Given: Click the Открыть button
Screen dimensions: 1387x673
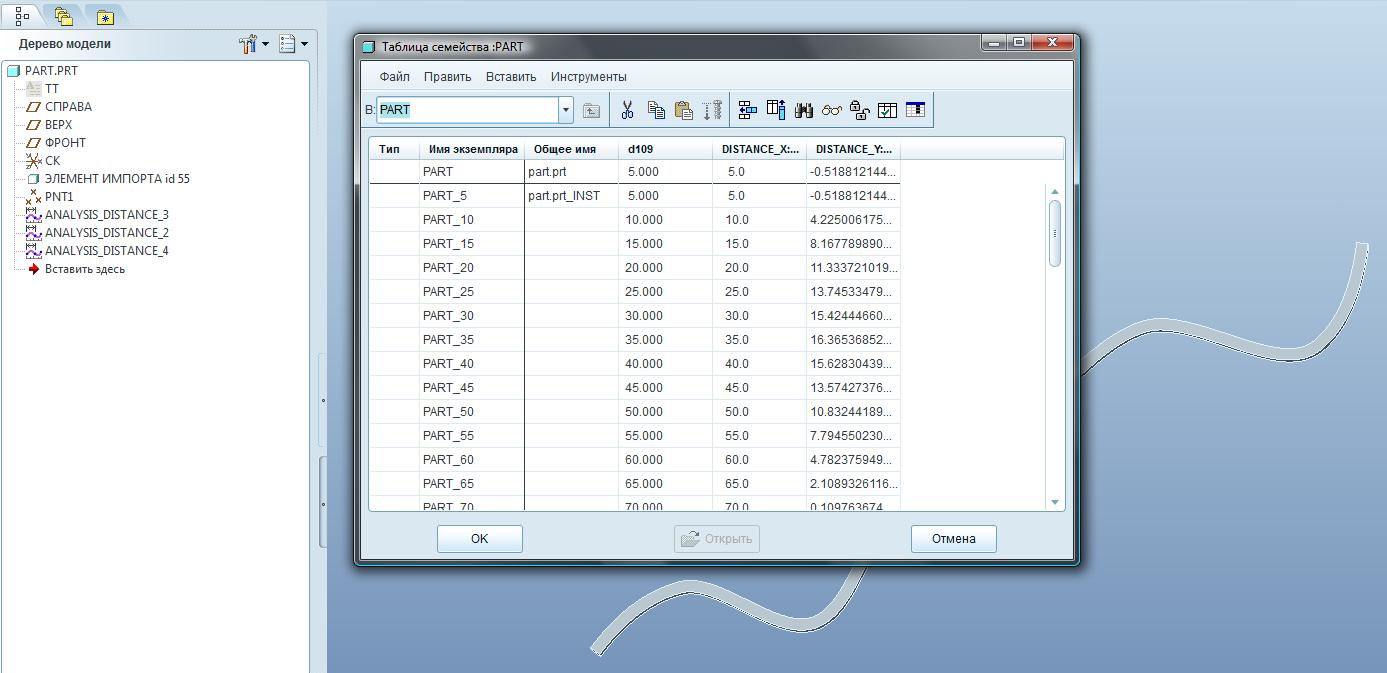Looking at the screenshot, I should pyautogui.click(x=717, y=539).
